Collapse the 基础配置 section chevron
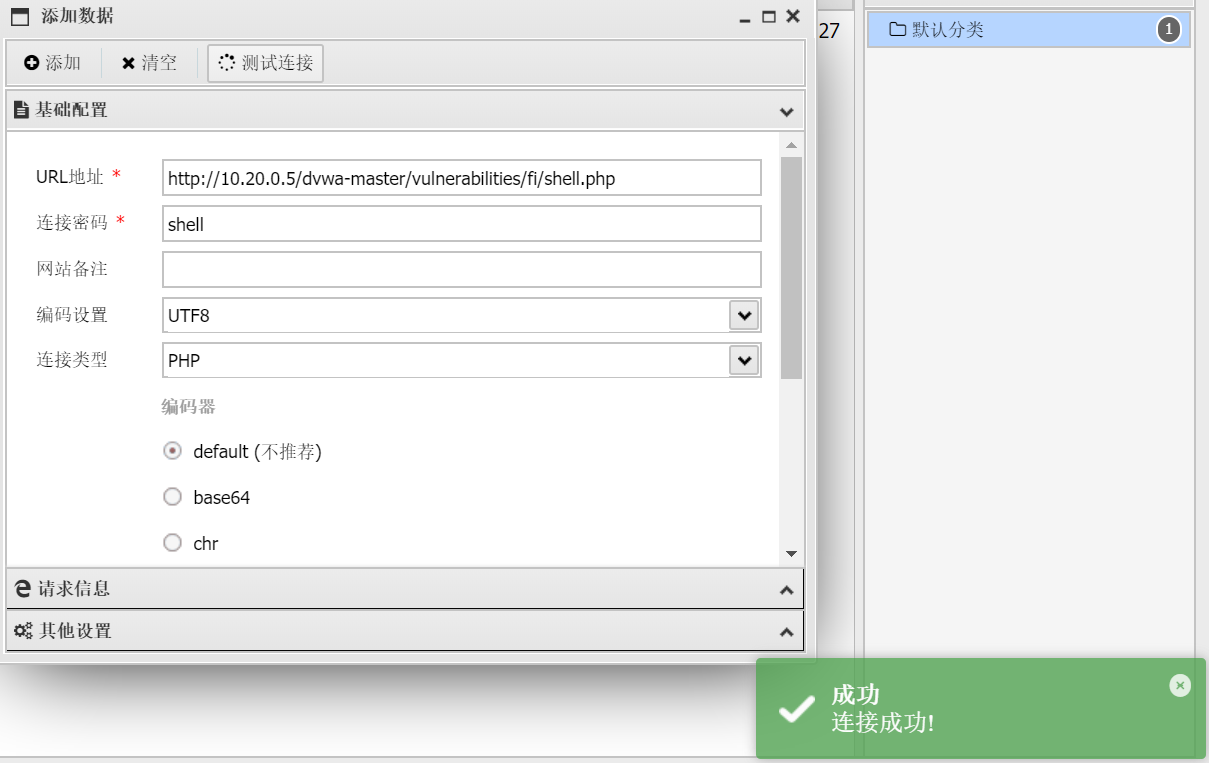The width and height of the screenshot is (1209, 763). pos(786,110)
